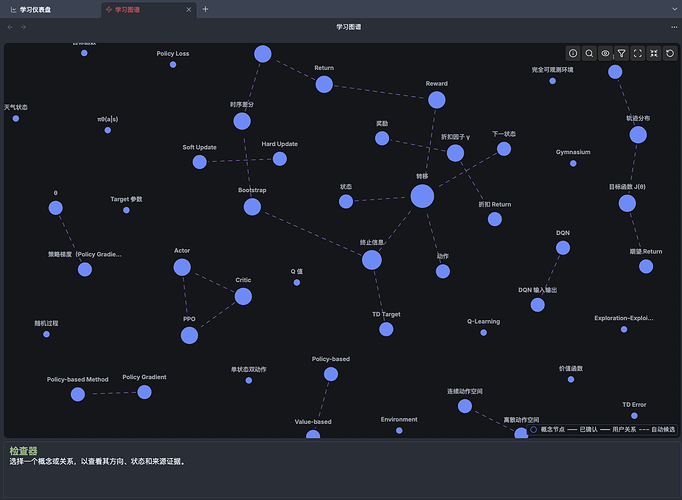The image size is (682, 500).
Task: Click the 连续动作空间 node
Action: pos(465,406)
